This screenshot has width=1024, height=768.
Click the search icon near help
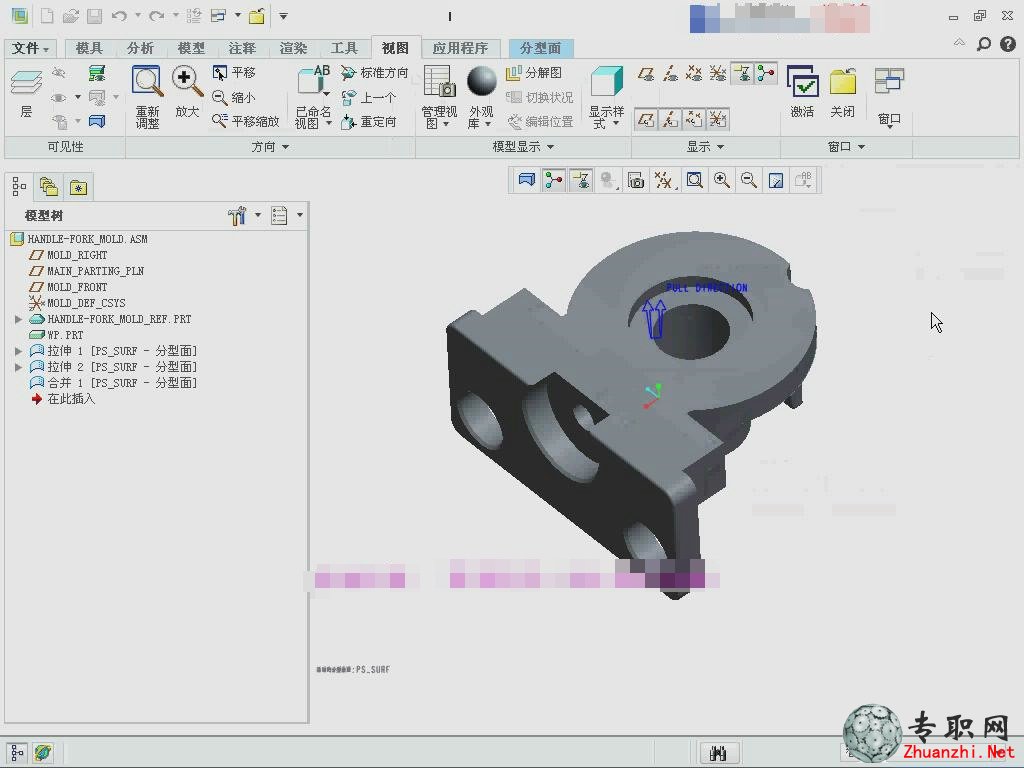pos(984,44)
